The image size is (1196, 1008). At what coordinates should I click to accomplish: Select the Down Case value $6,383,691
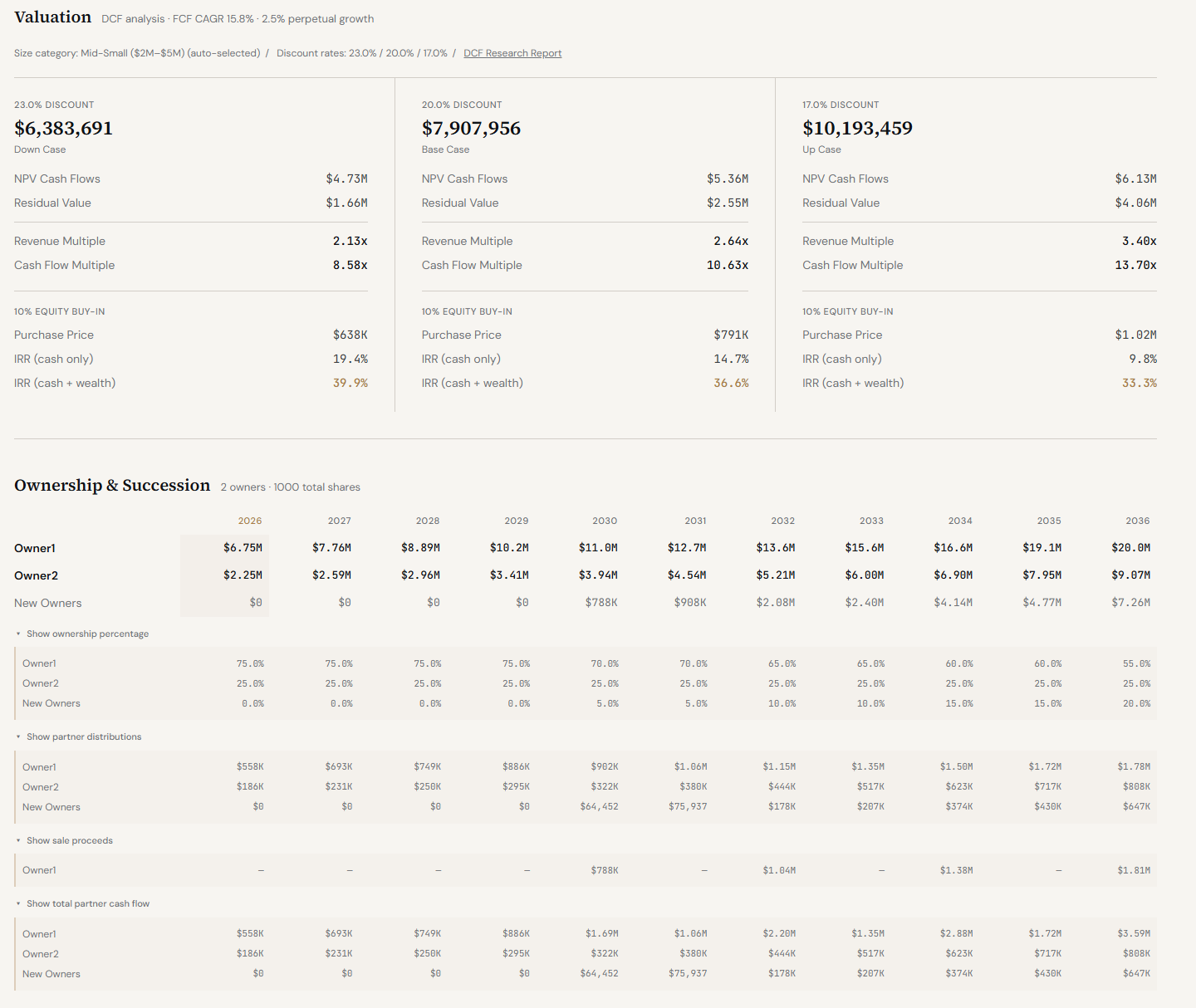tap(63, 128)
